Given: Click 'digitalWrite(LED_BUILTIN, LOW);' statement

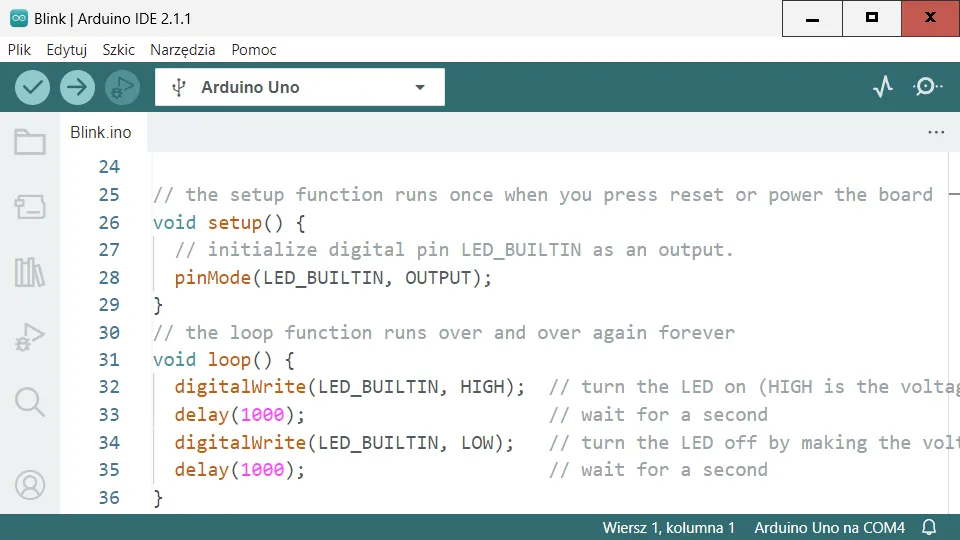Looking at the screenshot, I should (344, 443).
